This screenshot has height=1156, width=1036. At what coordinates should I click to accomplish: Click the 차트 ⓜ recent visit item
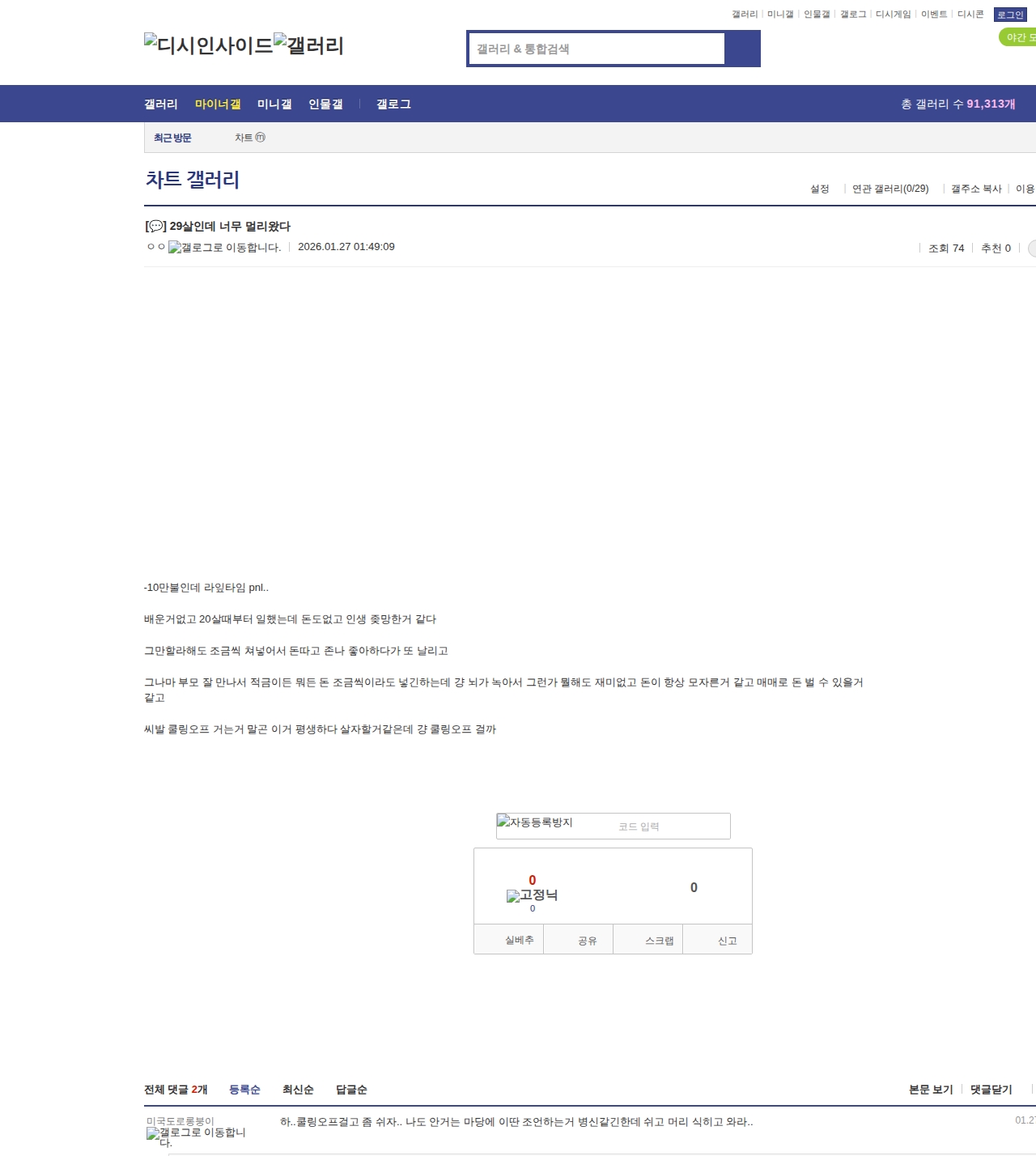coord(249,138)
